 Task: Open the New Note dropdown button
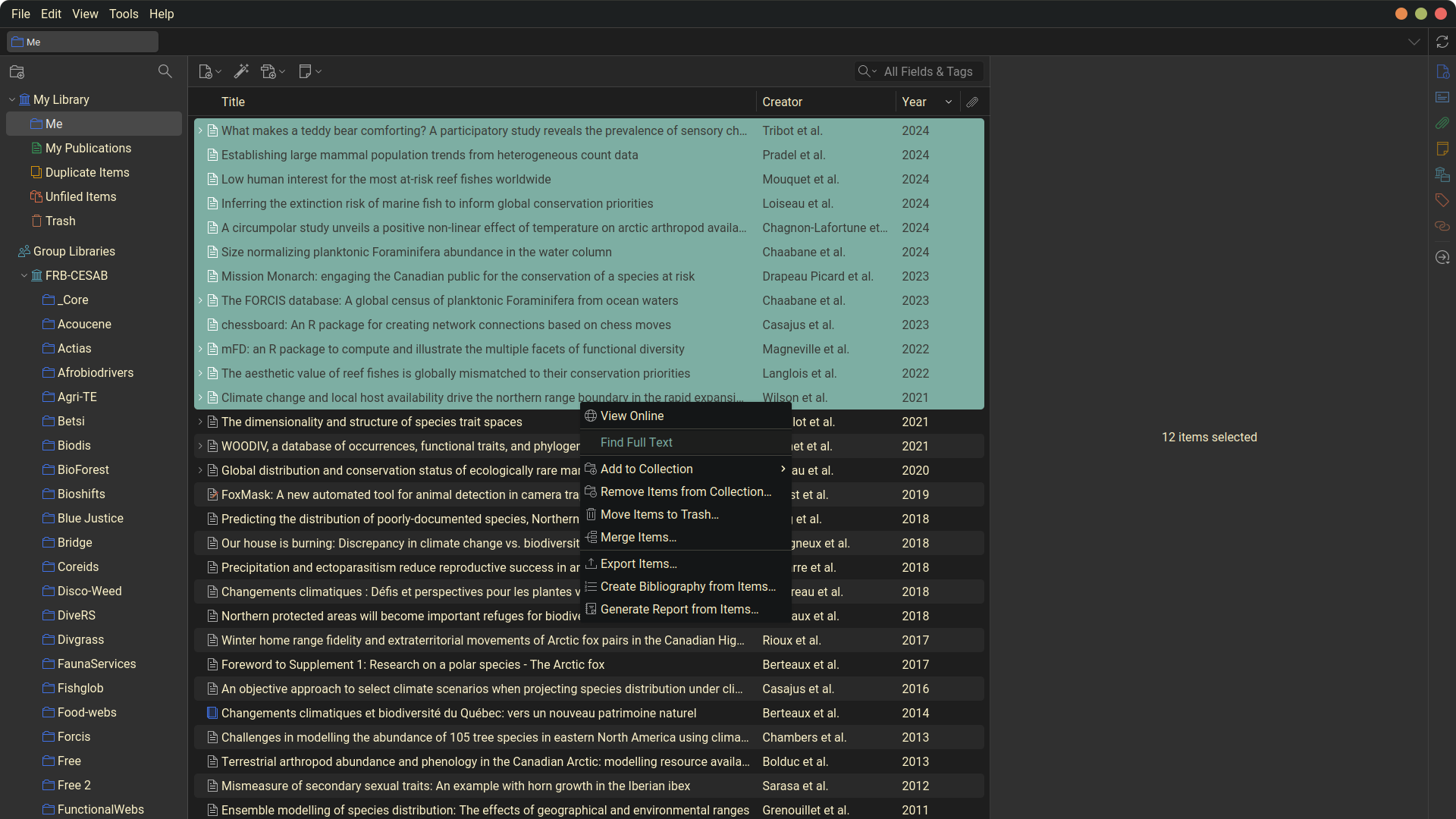click(309, 71)
